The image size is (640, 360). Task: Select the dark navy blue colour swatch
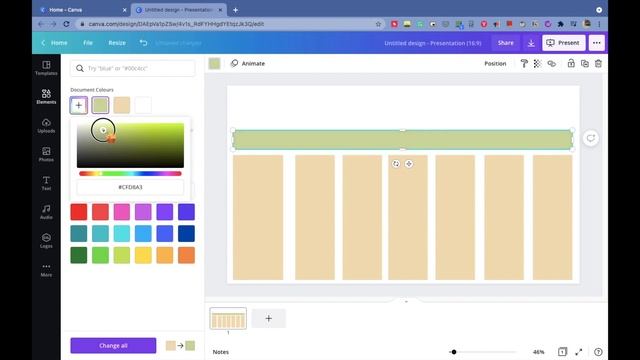(186, 233)
